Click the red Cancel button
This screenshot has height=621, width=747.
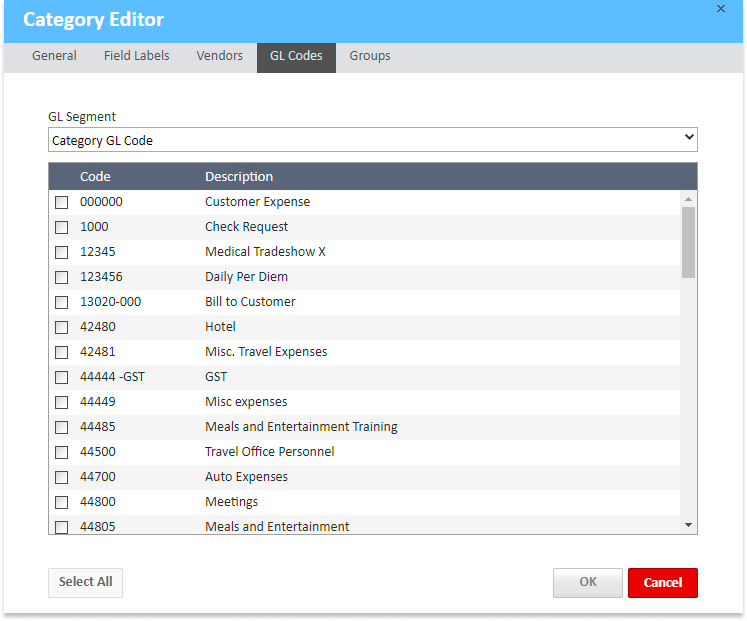(x=662, y=583)
